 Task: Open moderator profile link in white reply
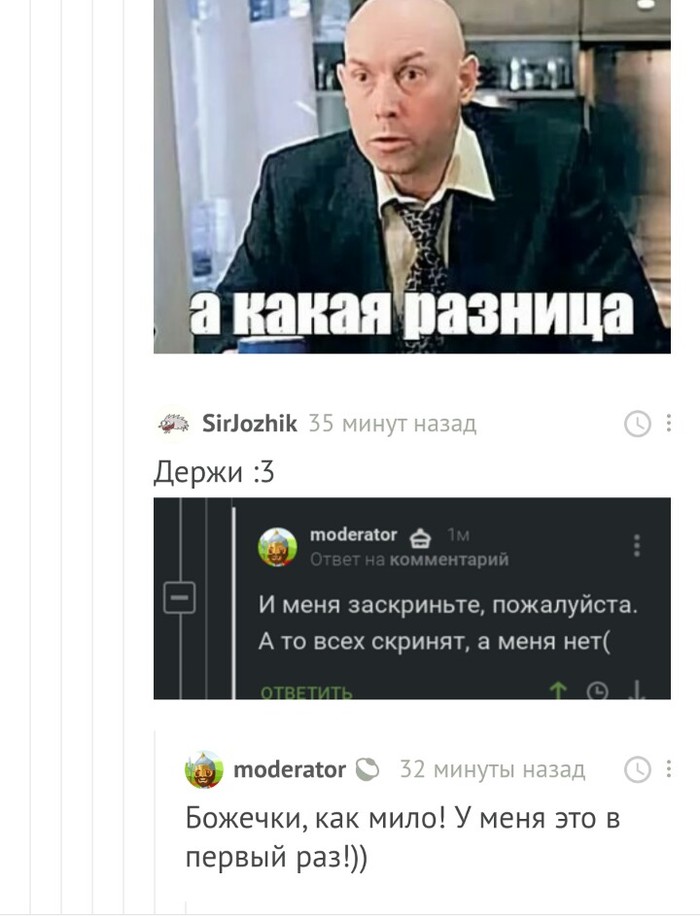(x=289, y=769)
